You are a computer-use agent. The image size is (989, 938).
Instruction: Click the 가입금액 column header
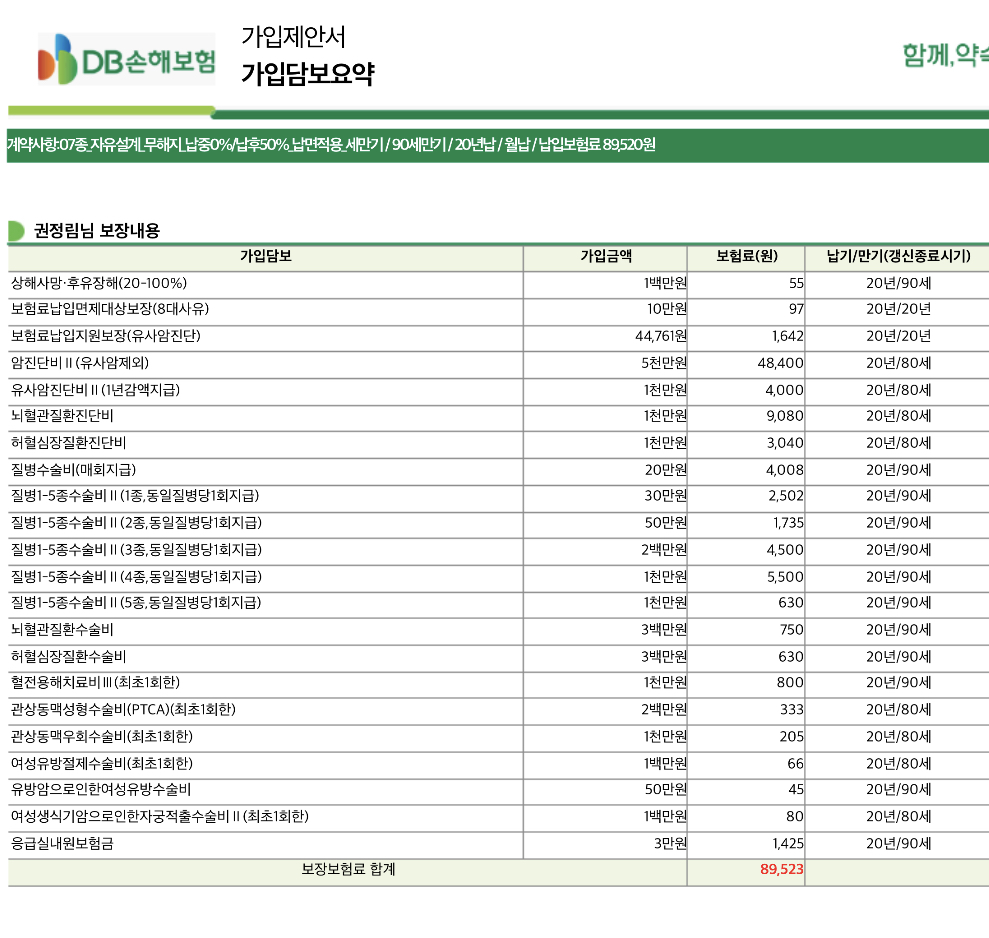point(606,256)
